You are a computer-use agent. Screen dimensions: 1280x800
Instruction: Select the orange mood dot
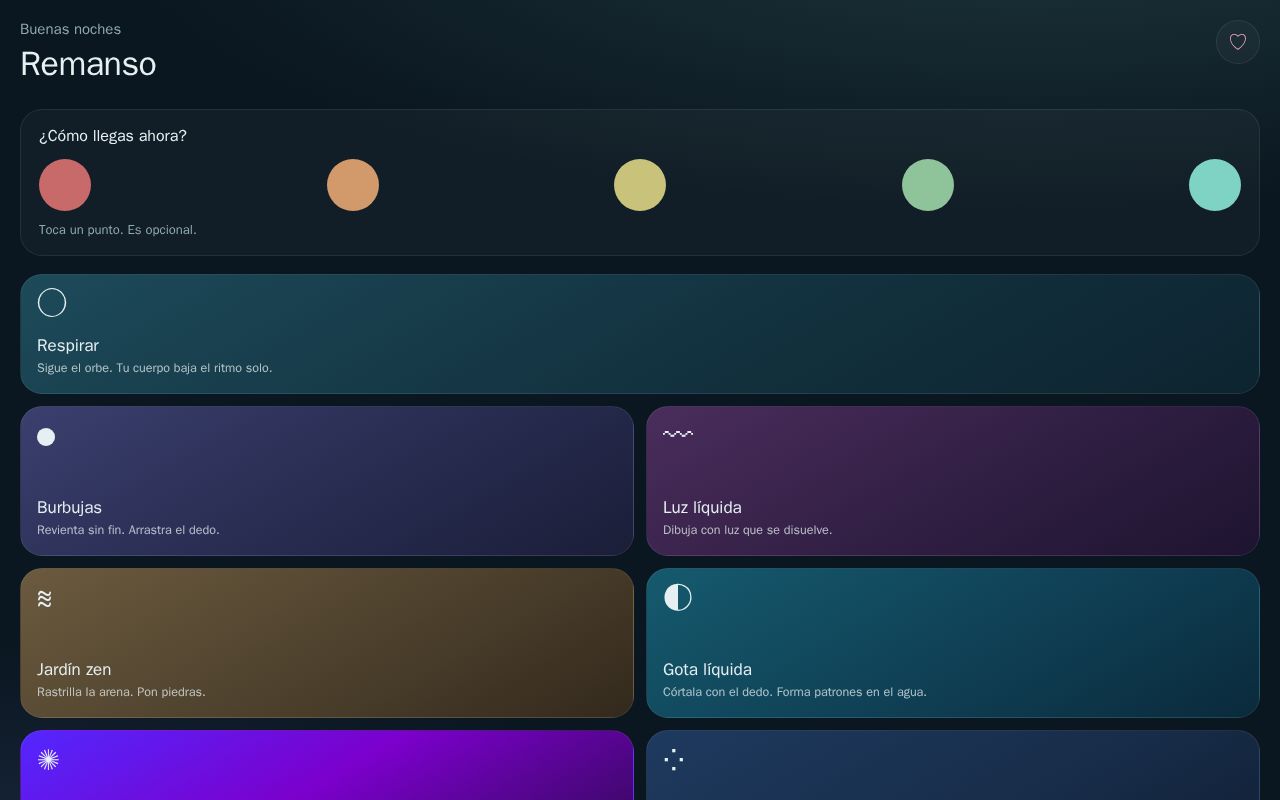[353, 185]
